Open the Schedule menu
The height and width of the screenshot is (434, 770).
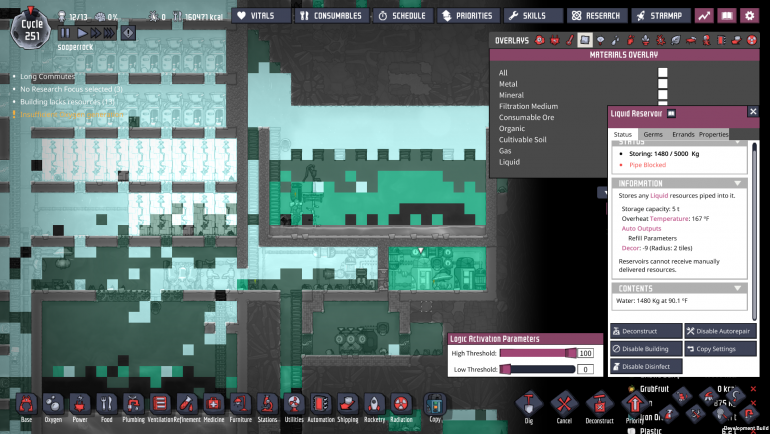click(x=403, y=16)
